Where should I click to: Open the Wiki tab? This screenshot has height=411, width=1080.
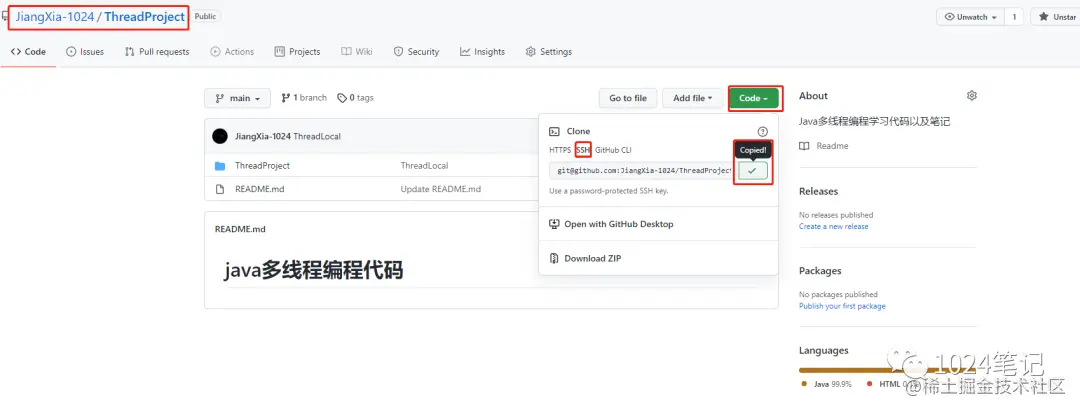pyautogui.click(x=357, y=52)
